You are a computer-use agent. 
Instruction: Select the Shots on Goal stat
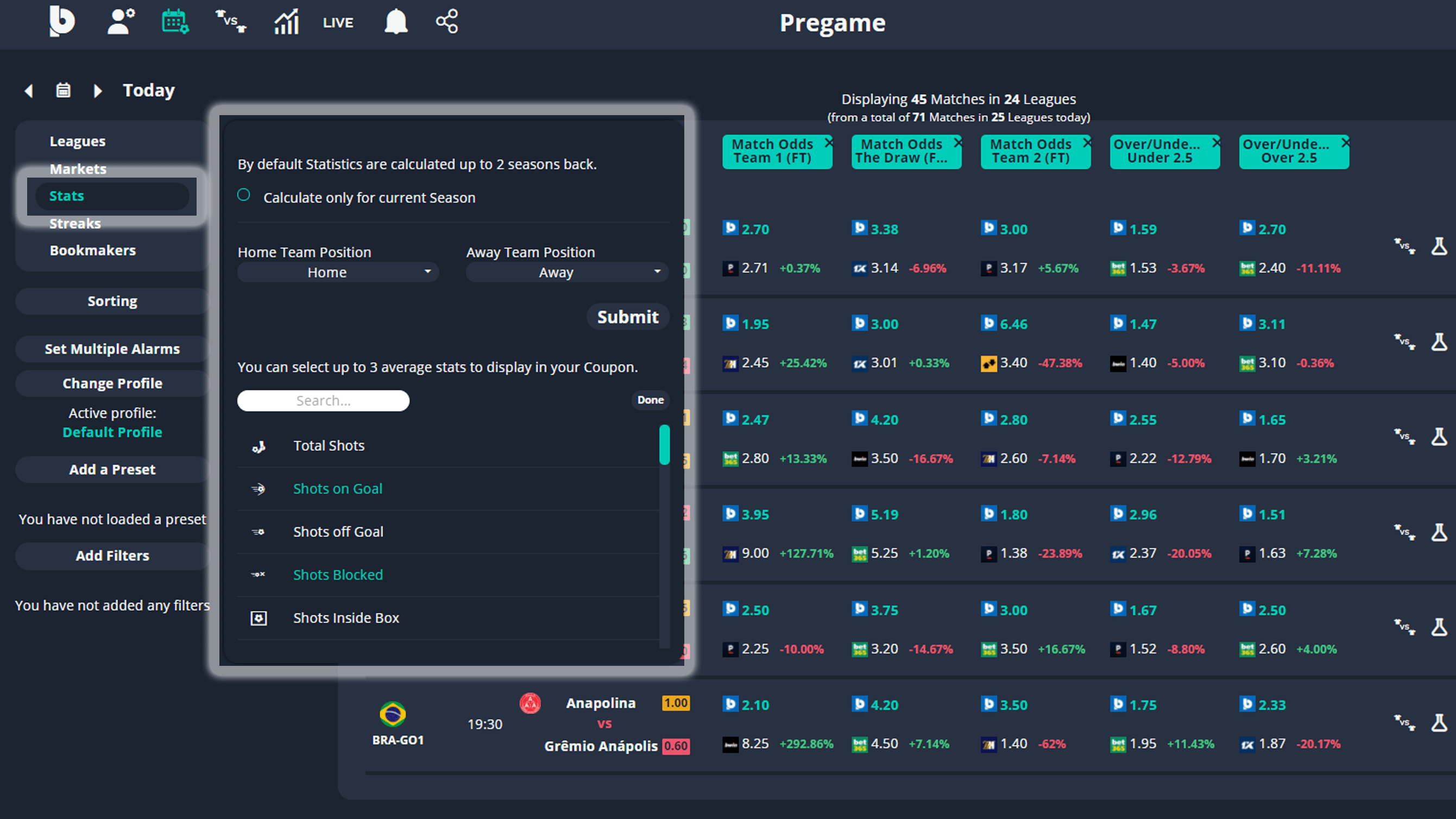pyautogui.click(x=337, y=488)
